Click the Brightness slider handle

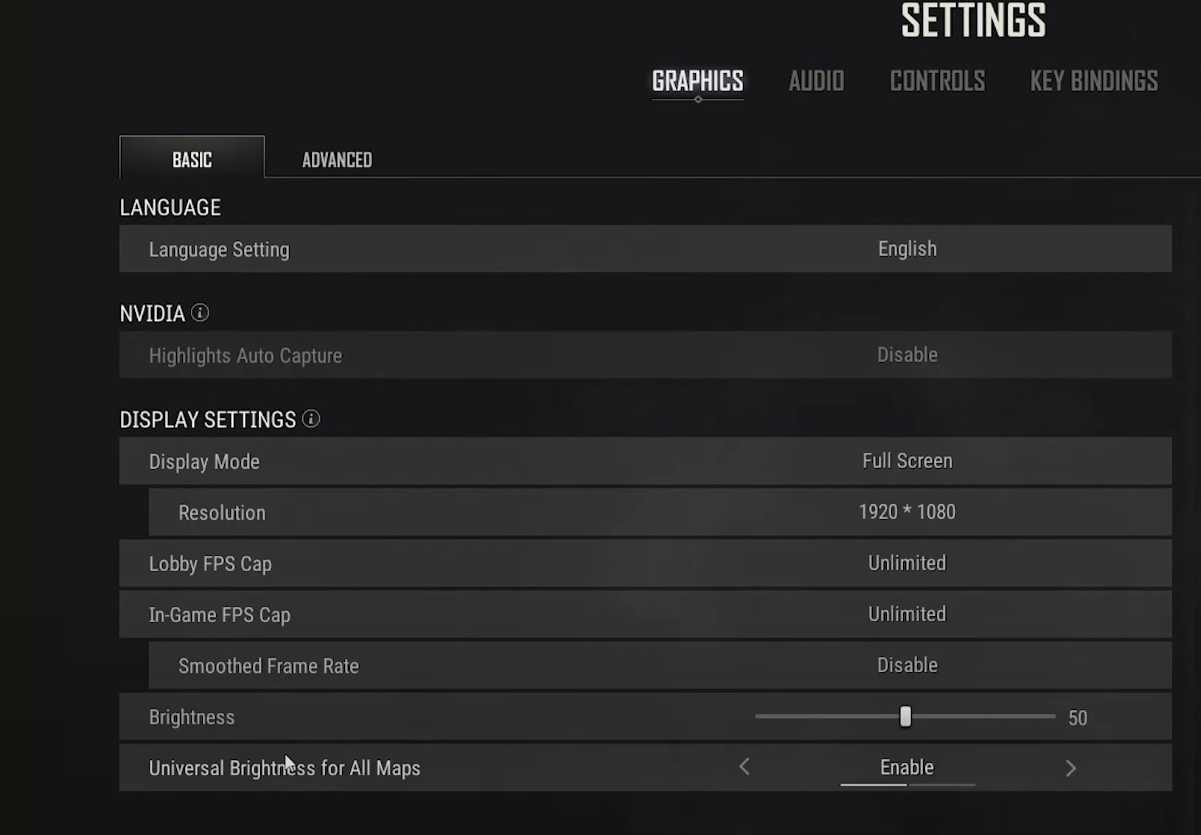tap(905, 717)
